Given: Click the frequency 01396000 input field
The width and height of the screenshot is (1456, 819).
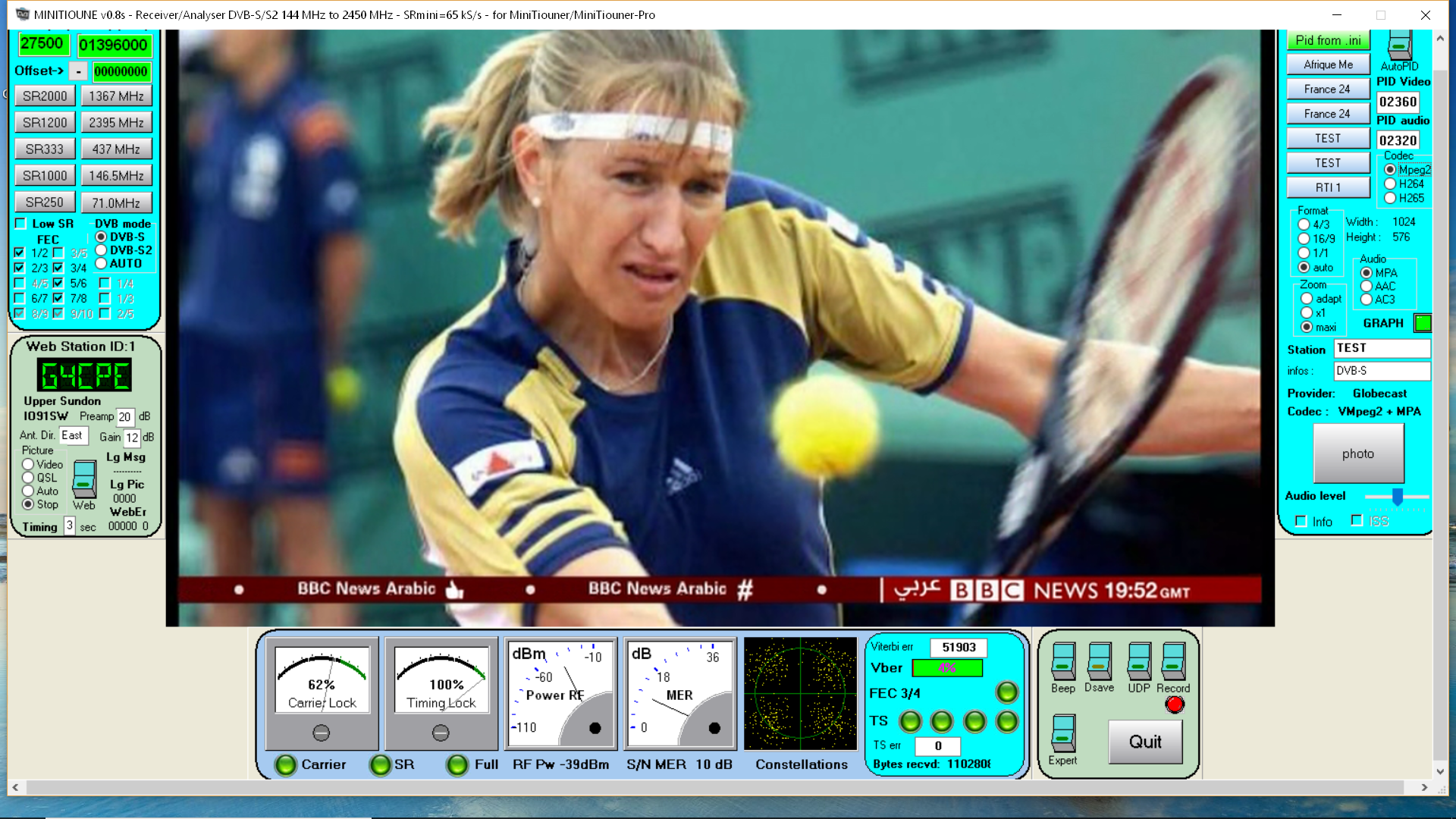Looking at the screenshot, I should point(114,45).
